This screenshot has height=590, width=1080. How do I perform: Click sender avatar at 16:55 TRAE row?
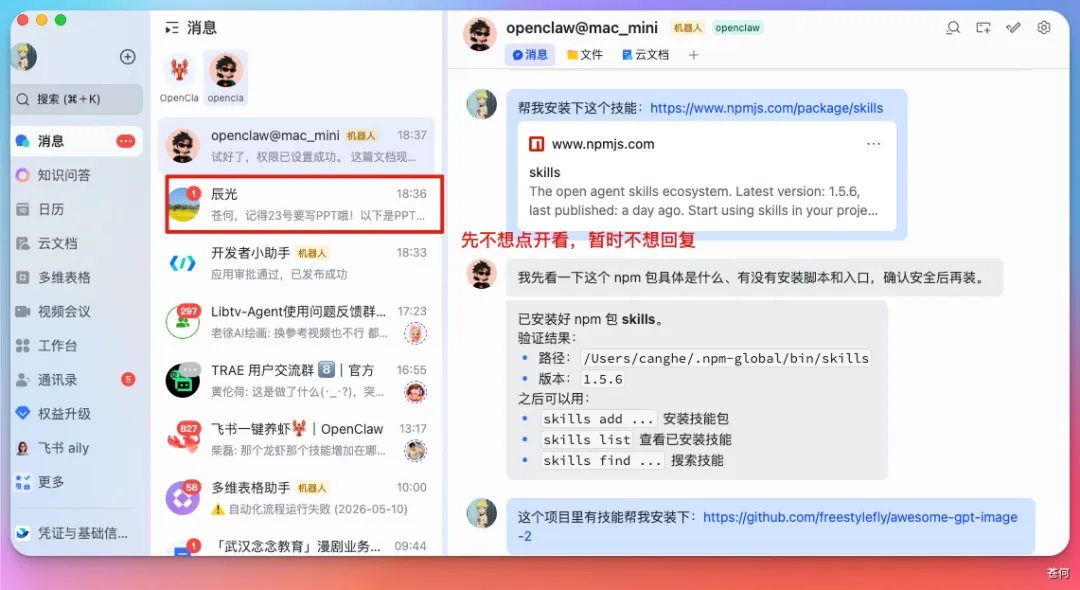415,392
